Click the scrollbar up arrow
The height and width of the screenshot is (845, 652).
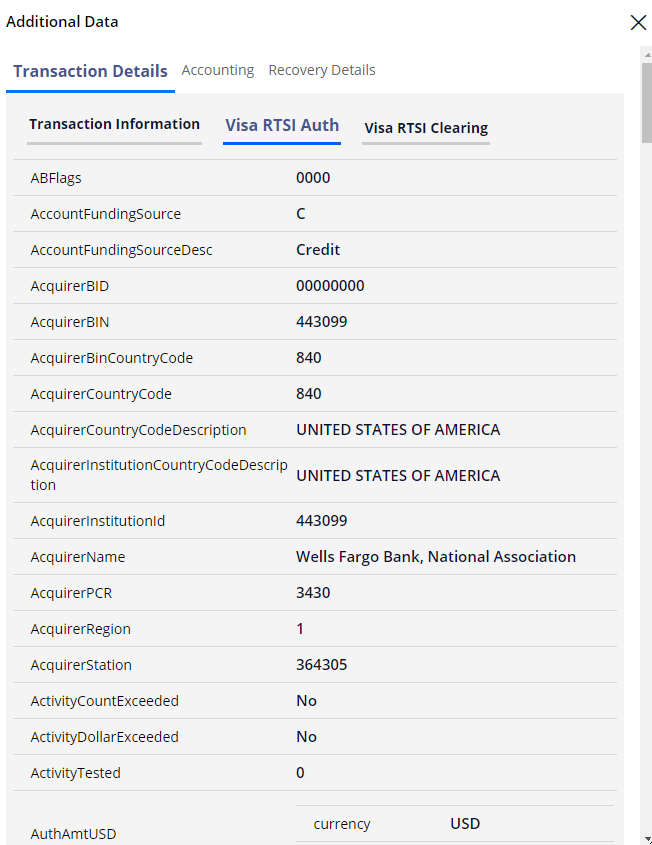point(647,54)
